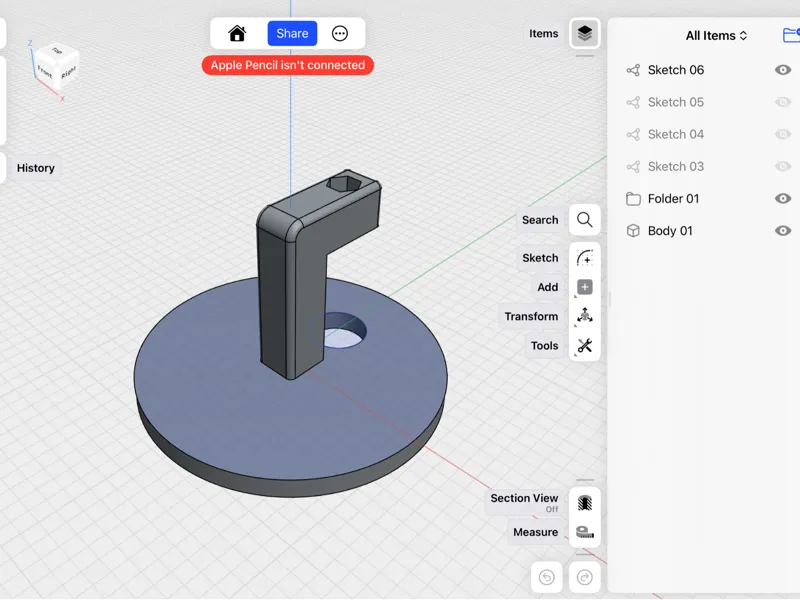This screenshot has height=600, width=800.
Task: Select the Sketch tool icon
Action: tap(585, 258)
